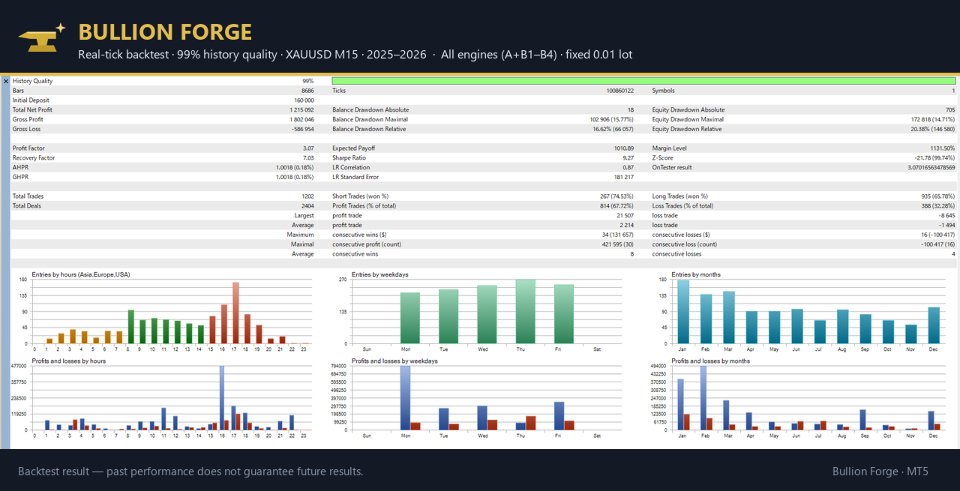Screen dimensions: 960x491
Task: Click the OnTester result value
Action: click(x=931, y=168)
